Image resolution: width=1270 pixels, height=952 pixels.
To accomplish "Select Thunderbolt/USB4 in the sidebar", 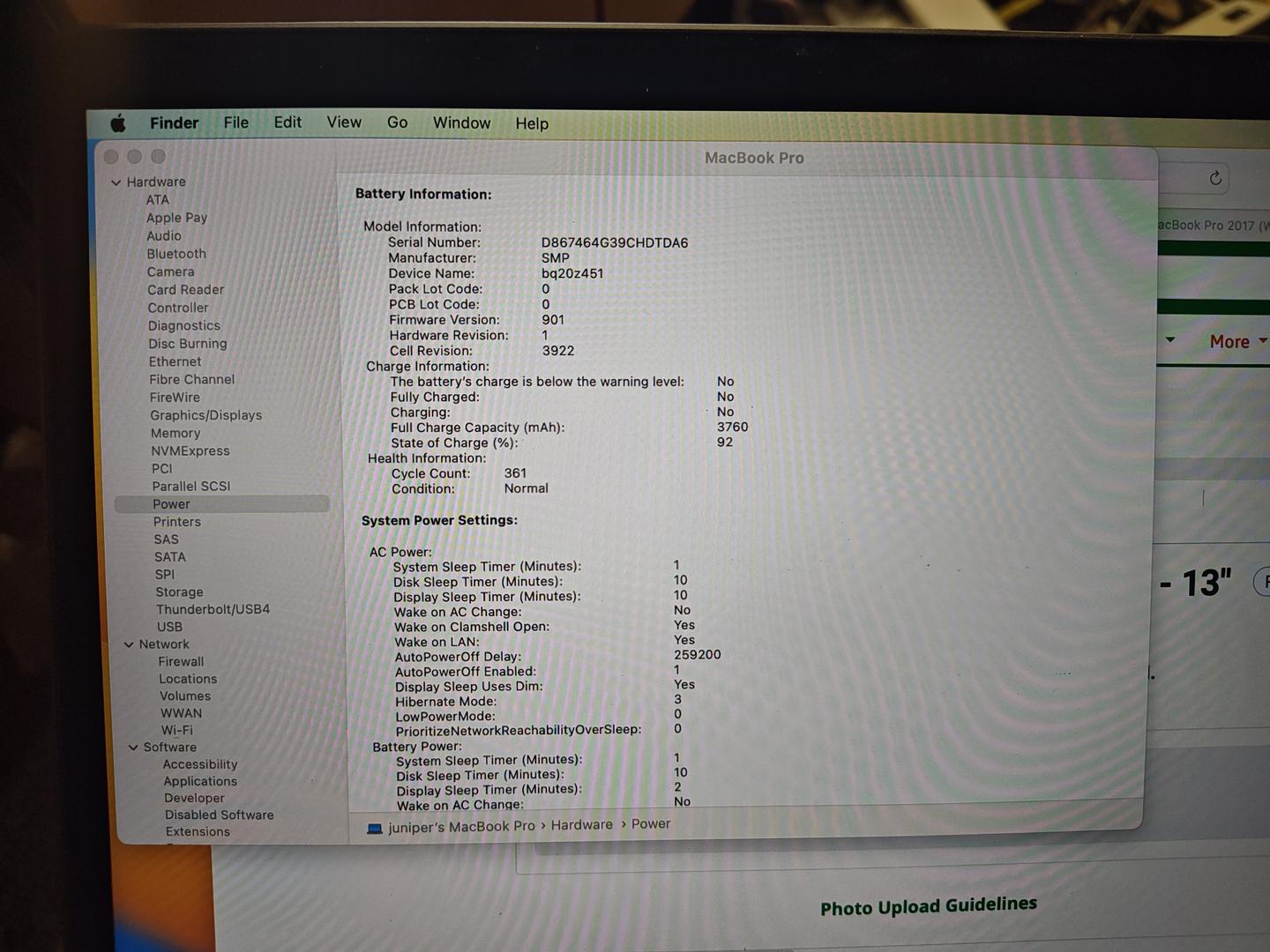I will [x=213, y=609].
